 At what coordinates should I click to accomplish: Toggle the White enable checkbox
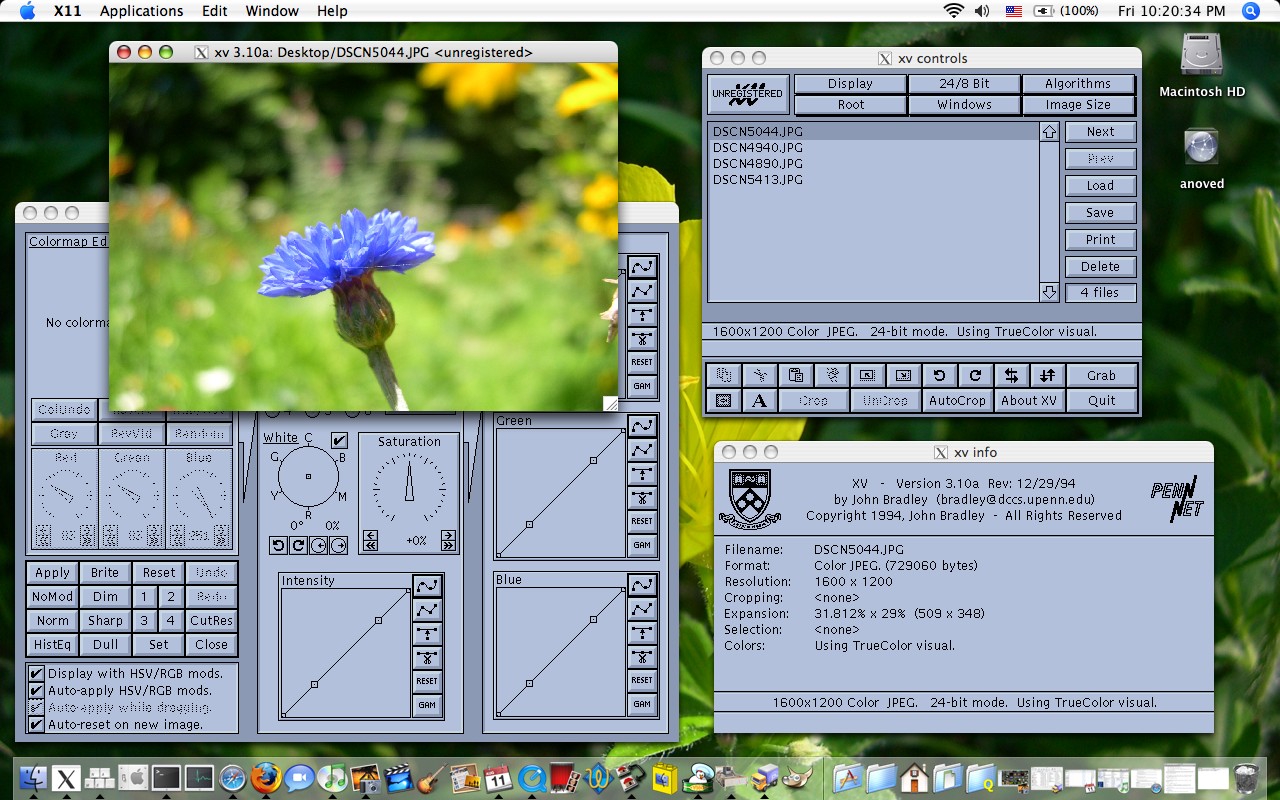339,440
